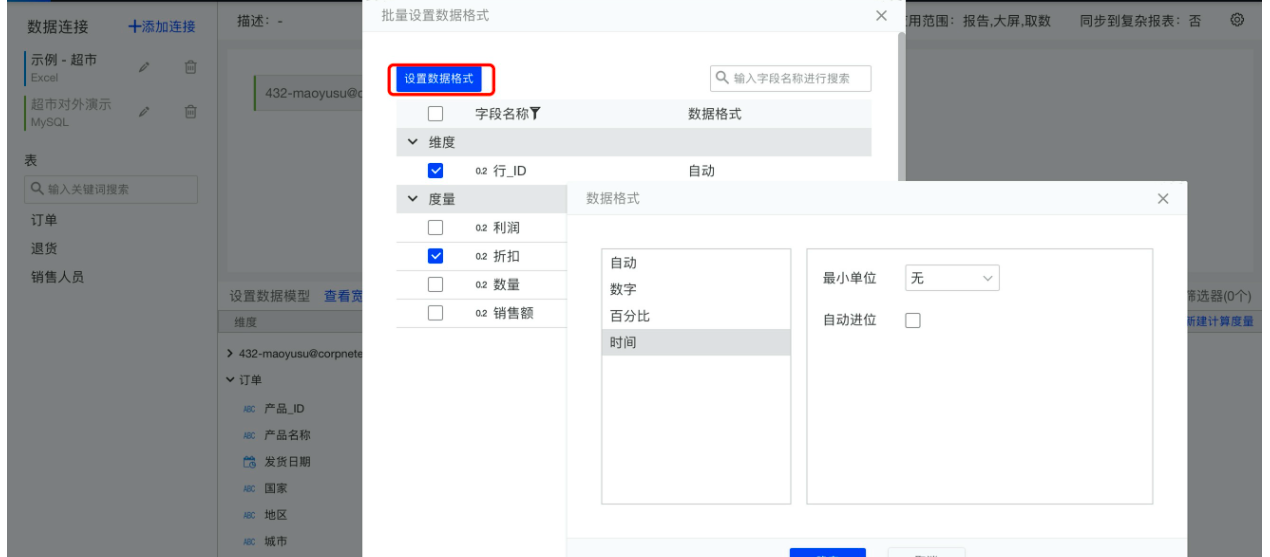1270x557 pixels.
Task: Toggle the select-all checkbox in field header
Action: point(435,114)
